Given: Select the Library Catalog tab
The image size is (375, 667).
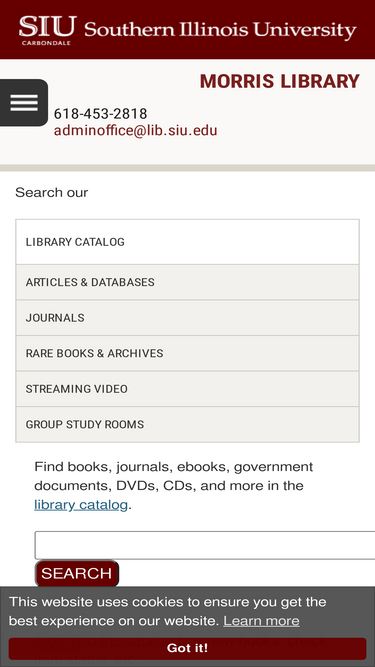Looking at the screenshot, I should click(188, 242).
